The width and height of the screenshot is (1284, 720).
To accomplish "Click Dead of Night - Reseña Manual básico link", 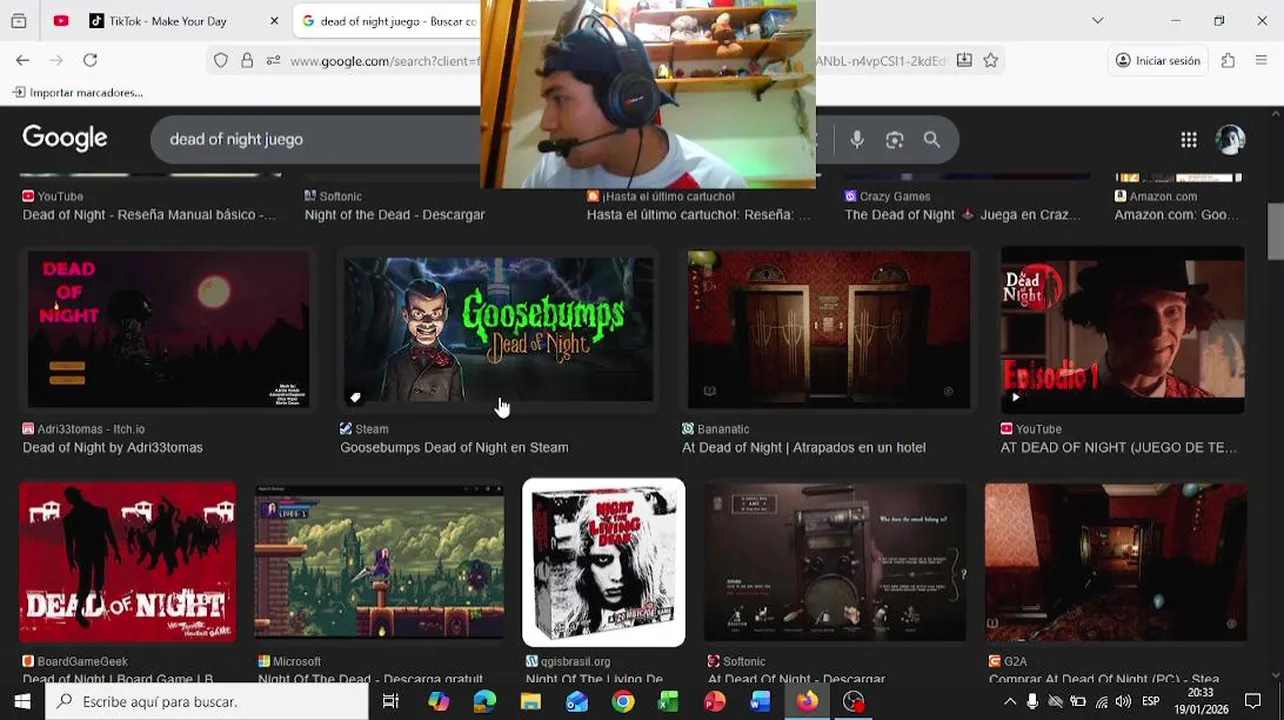I will pyautogui.click(x=149, y=215).
